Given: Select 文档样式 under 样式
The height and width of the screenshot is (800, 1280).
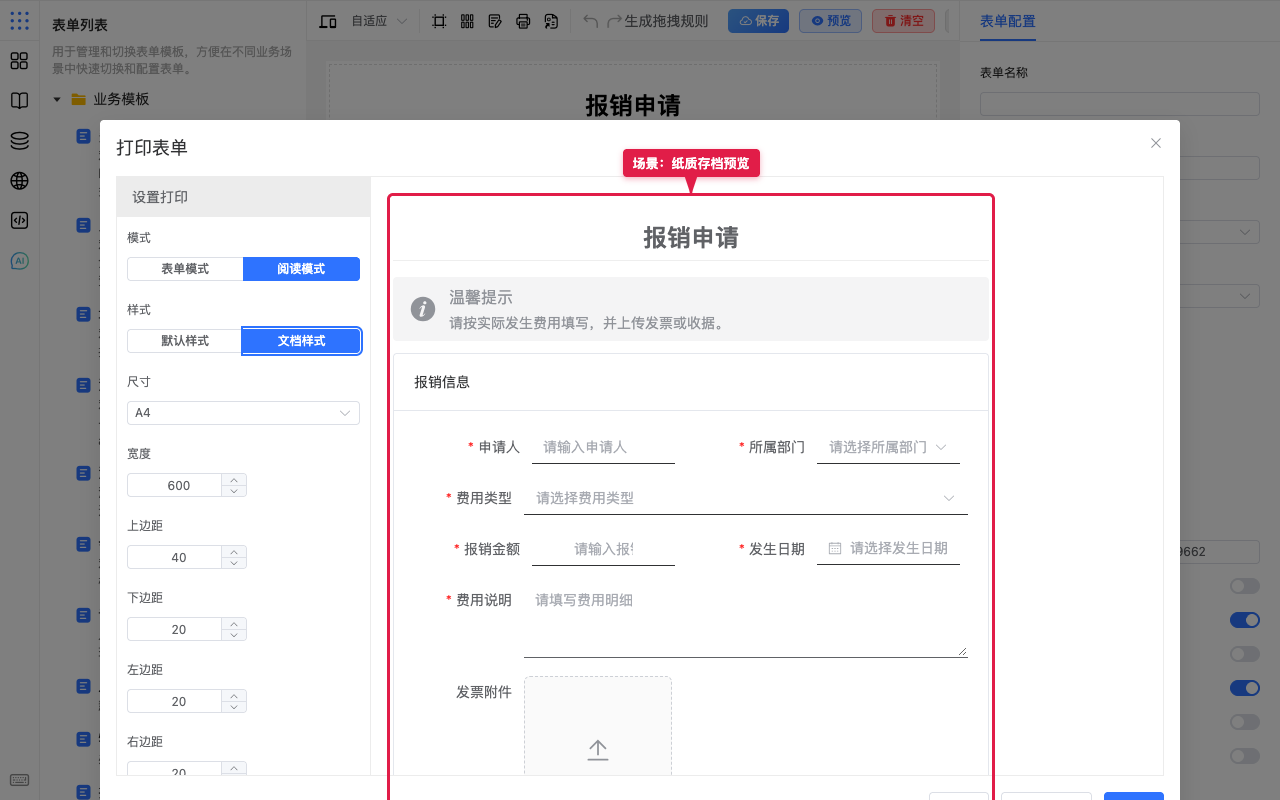Looking at the screenshot, I should pos(301,341).
